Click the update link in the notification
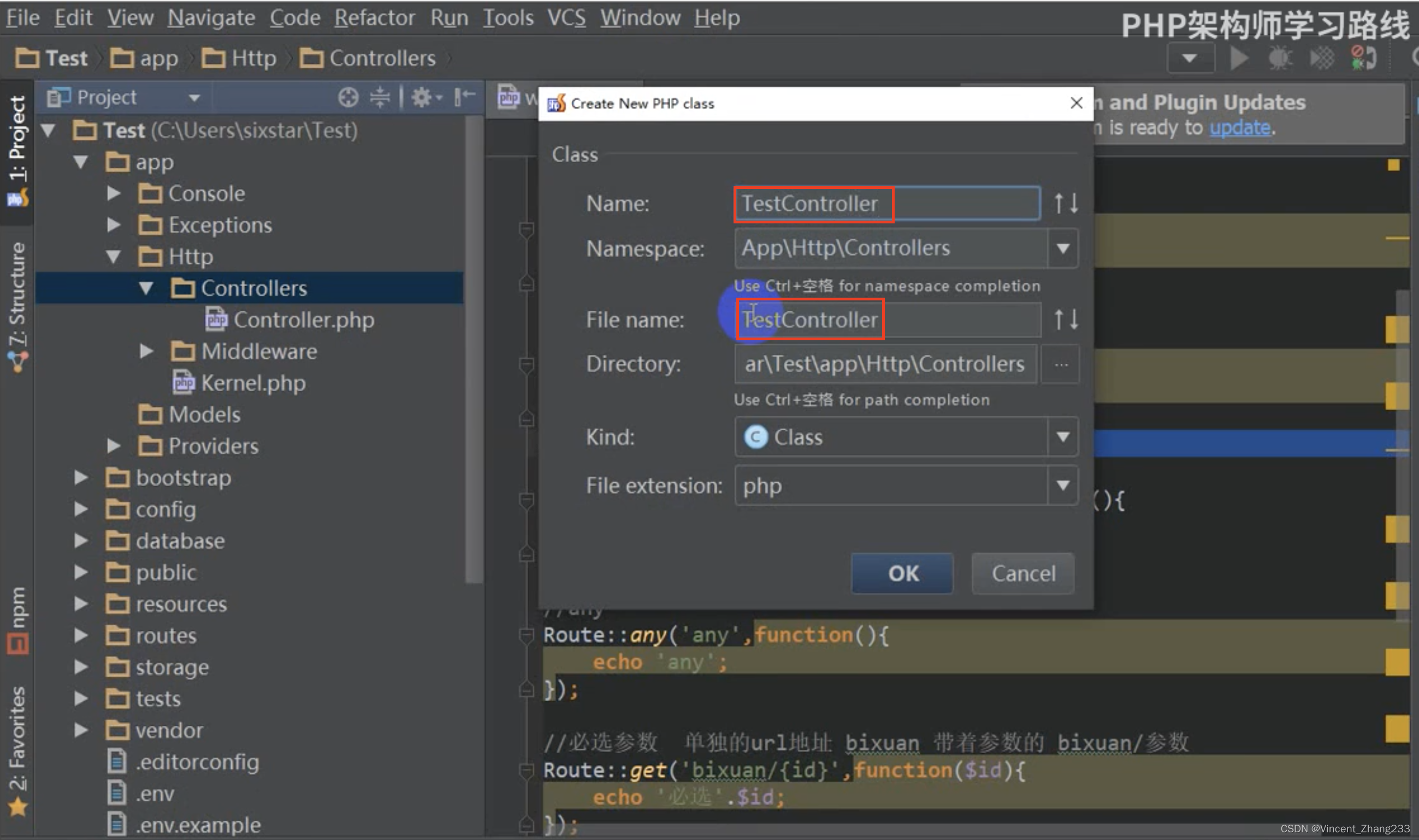 click(x=1239, y=127)
